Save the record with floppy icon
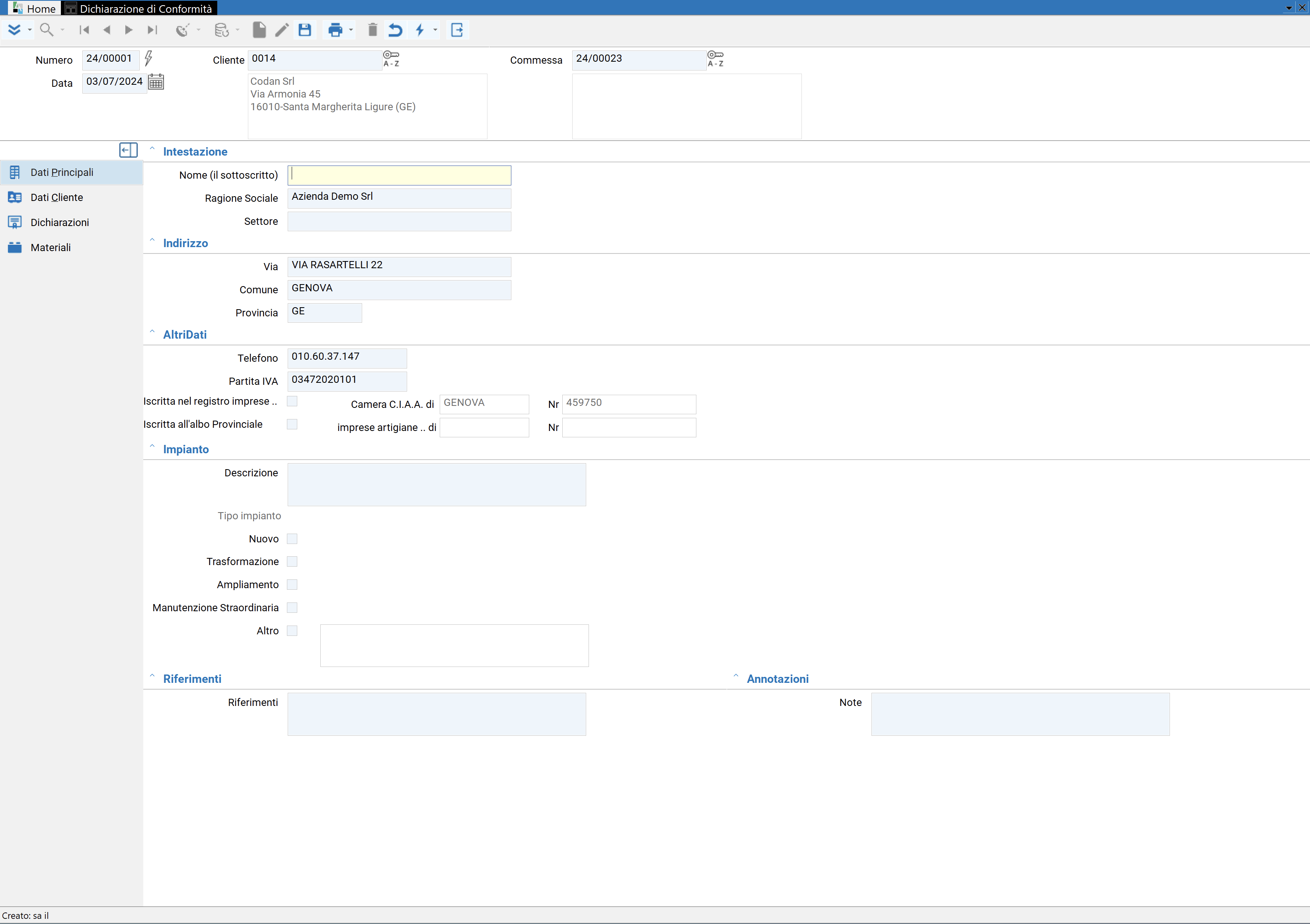 point(305,30)
